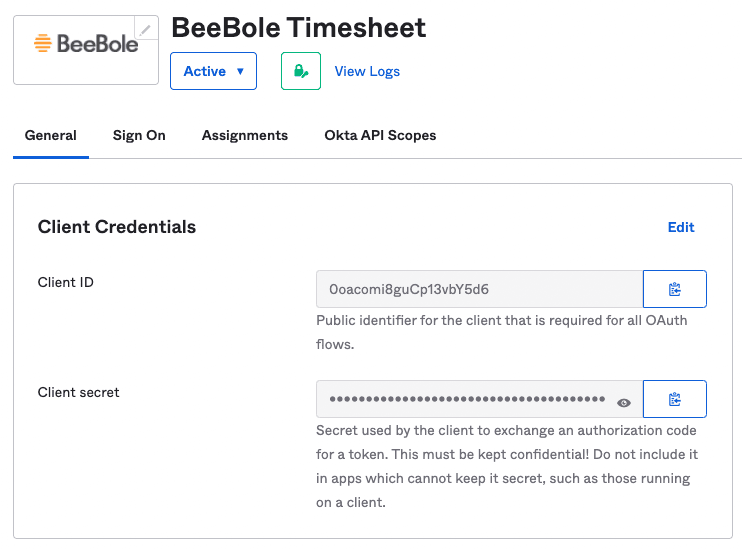Copy the Client ID to clipboard
The height and width of the screenshot is (549, 742).
pyautogui.click(x=675, y=289)
